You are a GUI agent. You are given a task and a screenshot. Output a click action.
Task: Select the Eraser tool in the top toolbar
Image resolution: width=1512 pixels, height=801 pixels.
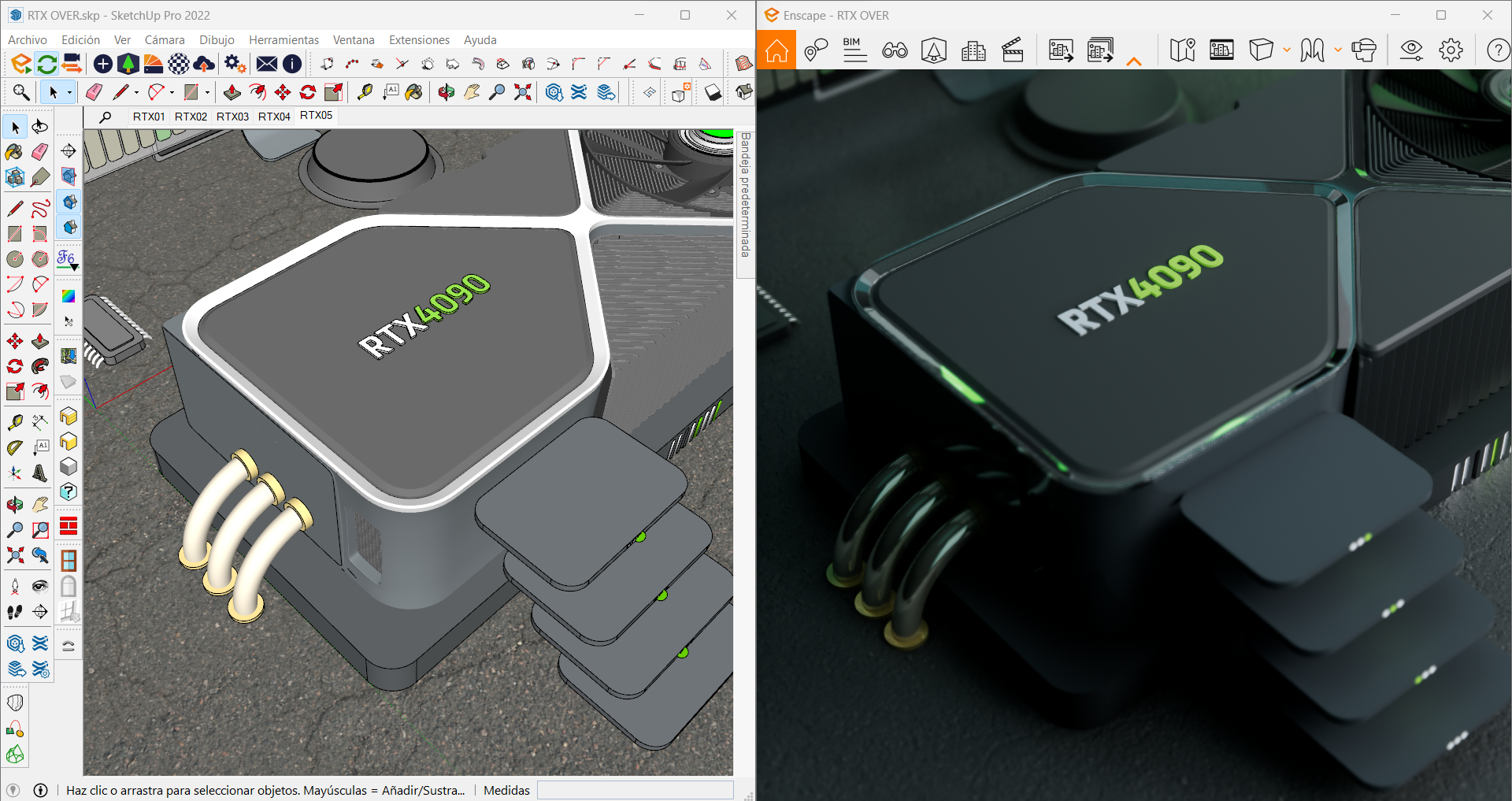tap(94, 92)
